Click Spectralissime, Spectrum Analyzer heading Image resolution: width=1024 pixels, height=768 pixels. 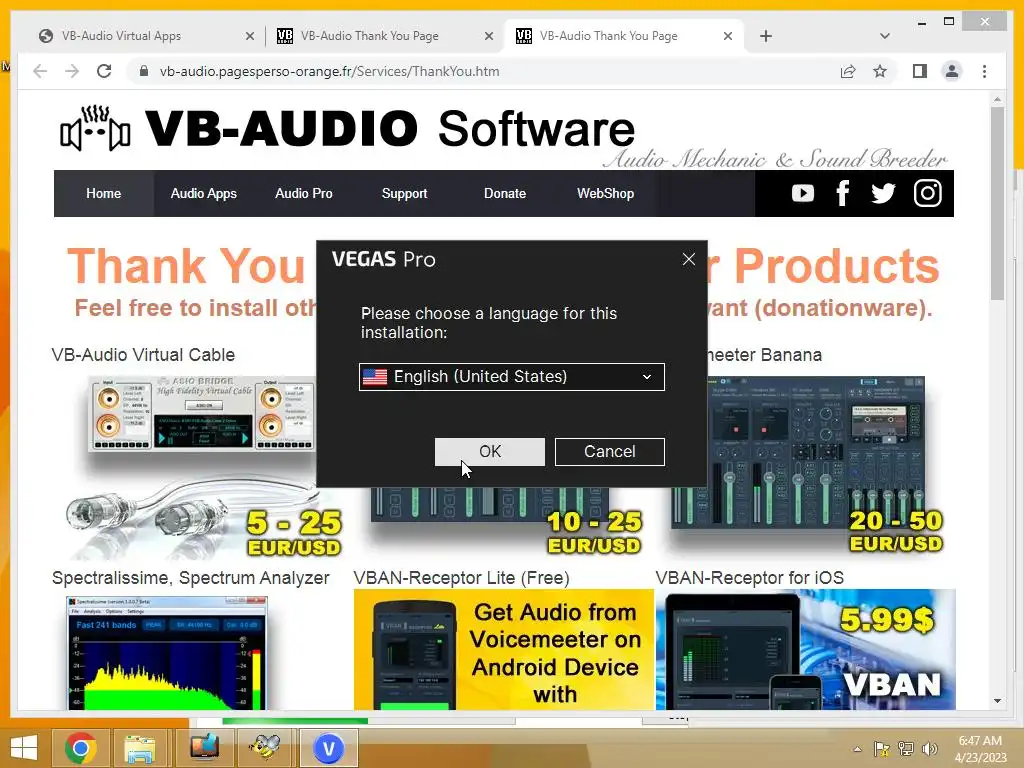(191, 578)
